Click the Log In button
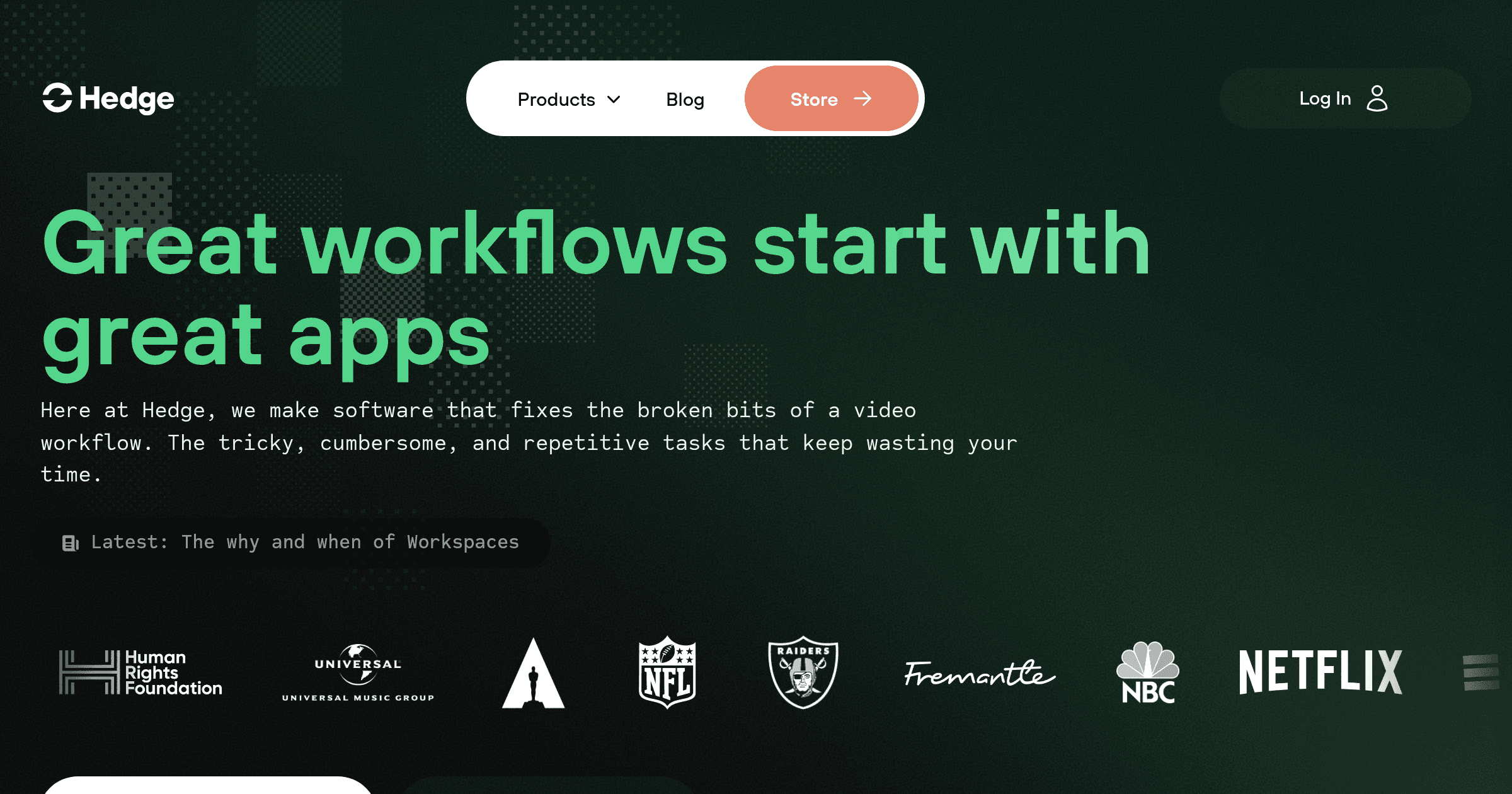This screenshot has width=1512, height=794. click(x=1345, y=98)
